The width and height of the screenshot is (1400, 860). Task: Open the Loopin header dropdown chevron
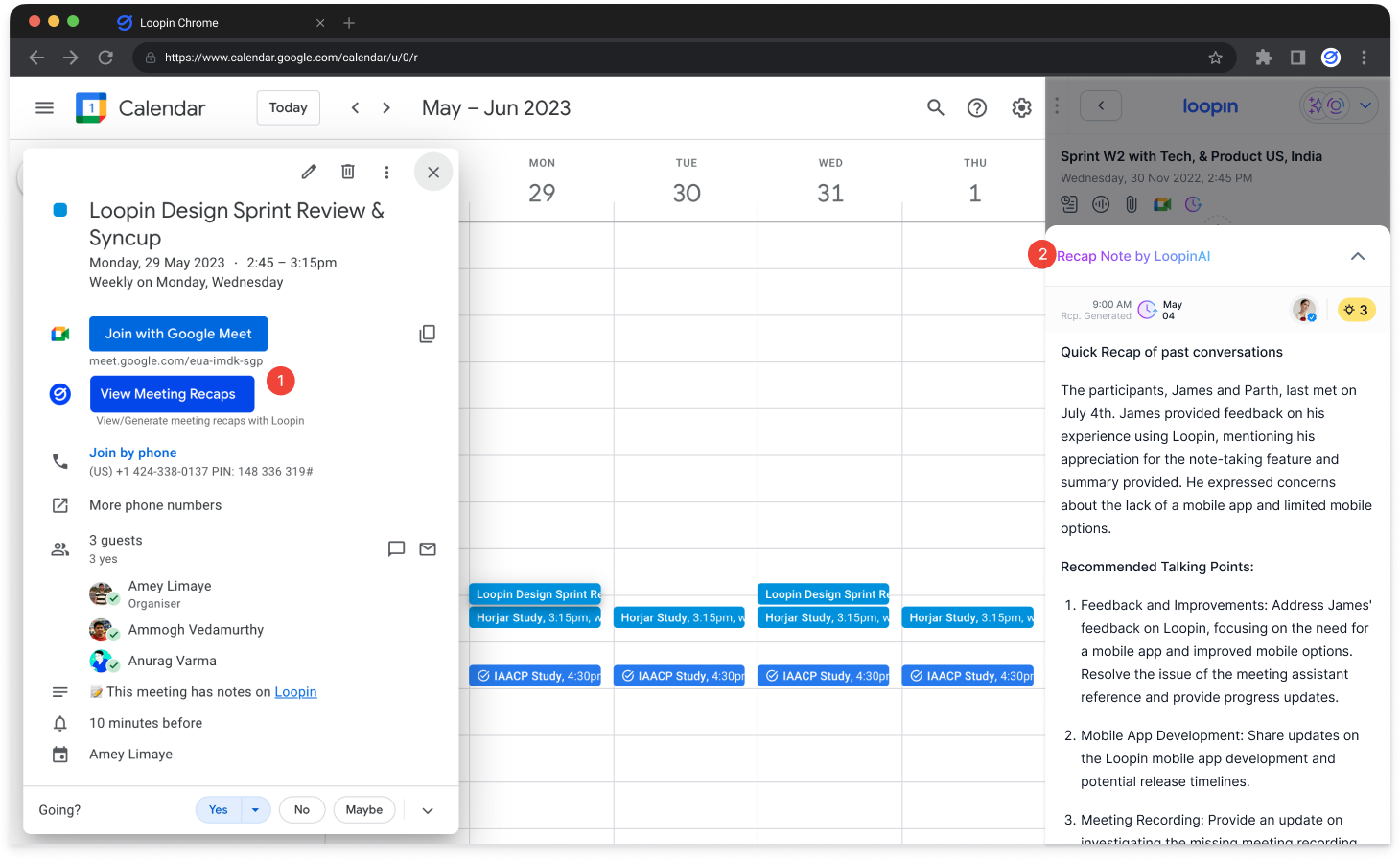click(x=1365, y=105)
